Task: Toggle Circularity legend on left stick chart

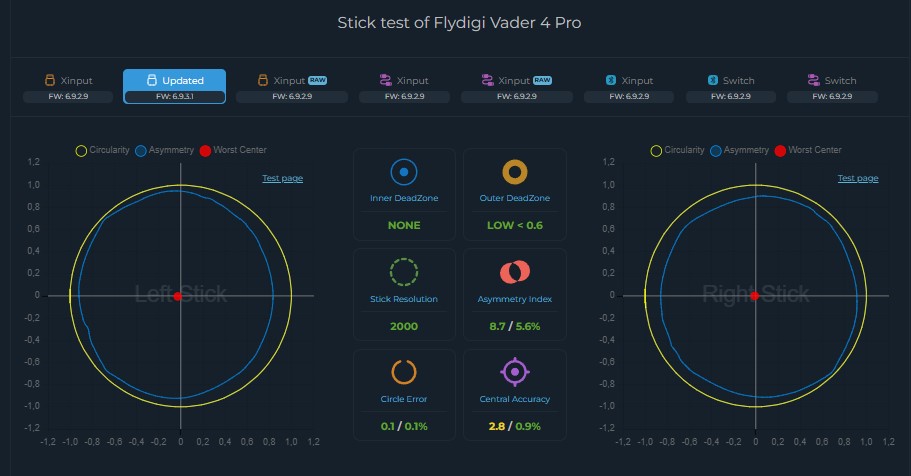Action: (x=102, y=151)
